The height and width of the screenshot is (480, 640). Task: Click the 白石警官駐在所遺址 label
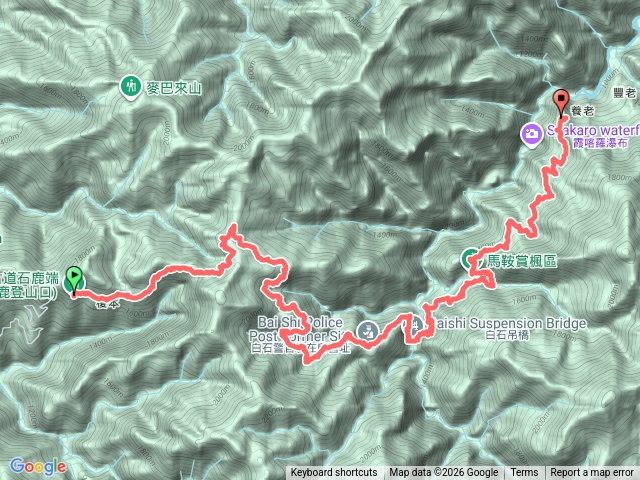[x=300, y=348]
